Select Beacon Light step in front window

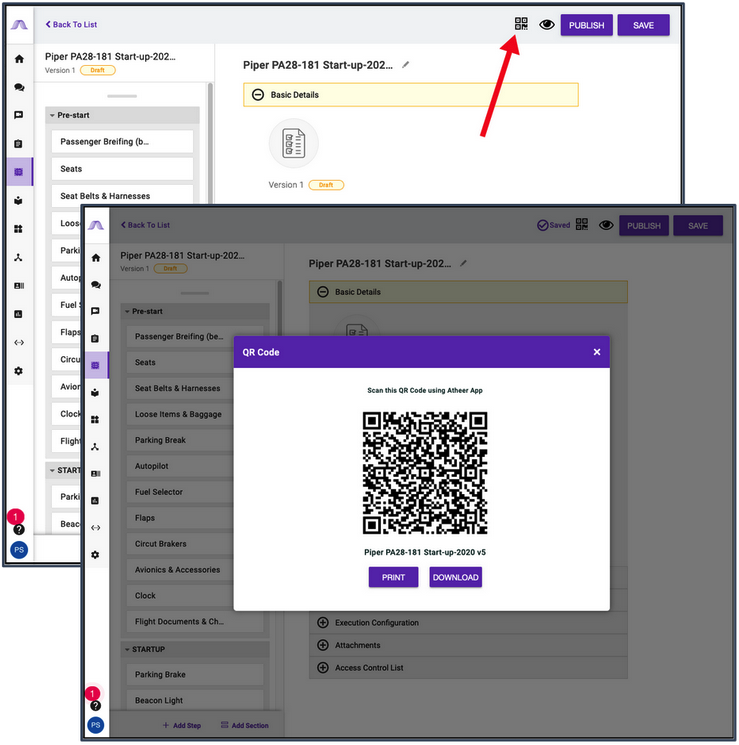(x=195, y=700)
